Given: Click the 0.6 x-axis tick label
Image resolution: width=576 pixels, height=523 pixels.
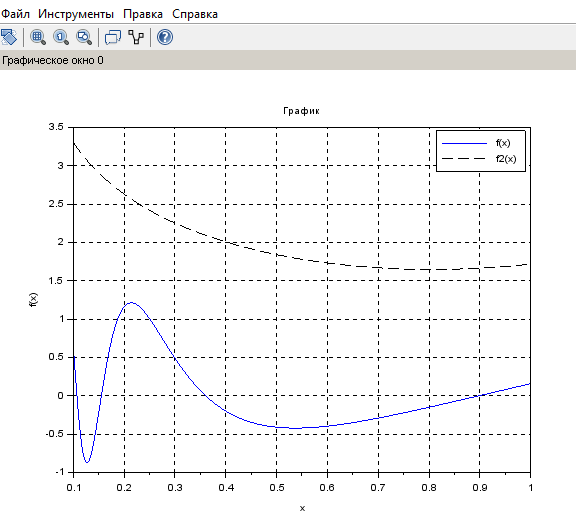Looking at the screenshot, I should (327, 488).
